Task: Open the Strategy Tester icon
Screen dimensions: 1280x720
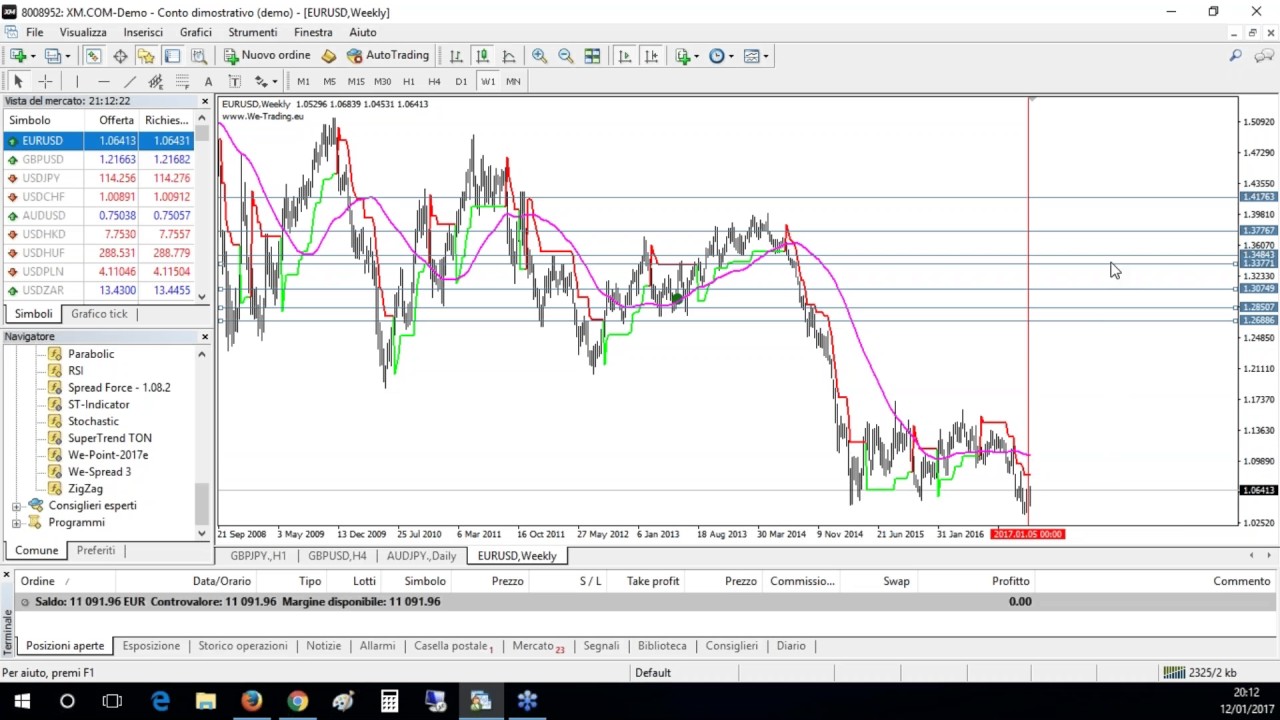Action: [x=198, y=56]
